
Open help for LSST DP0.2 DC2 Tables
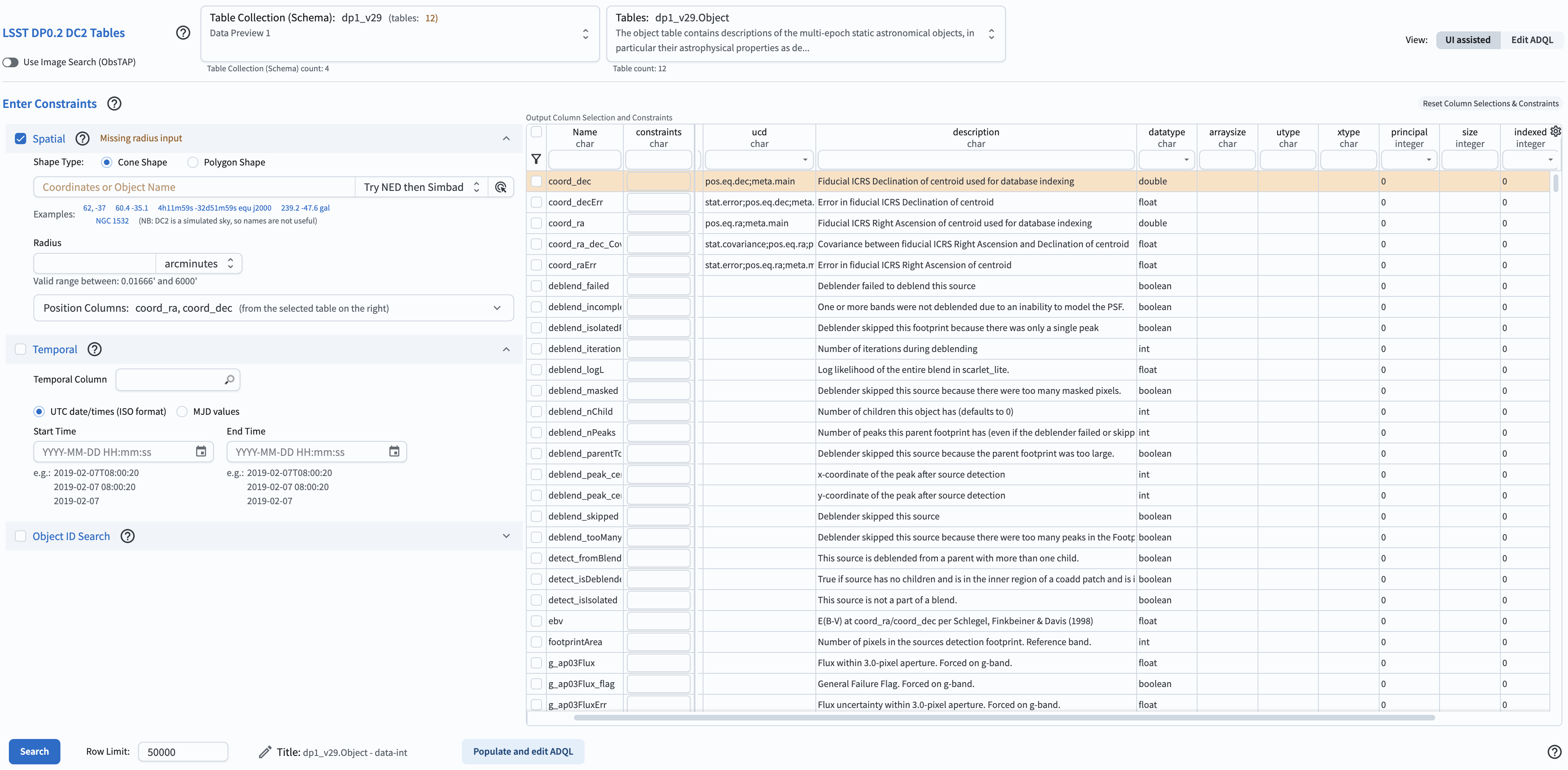[182, 33]
